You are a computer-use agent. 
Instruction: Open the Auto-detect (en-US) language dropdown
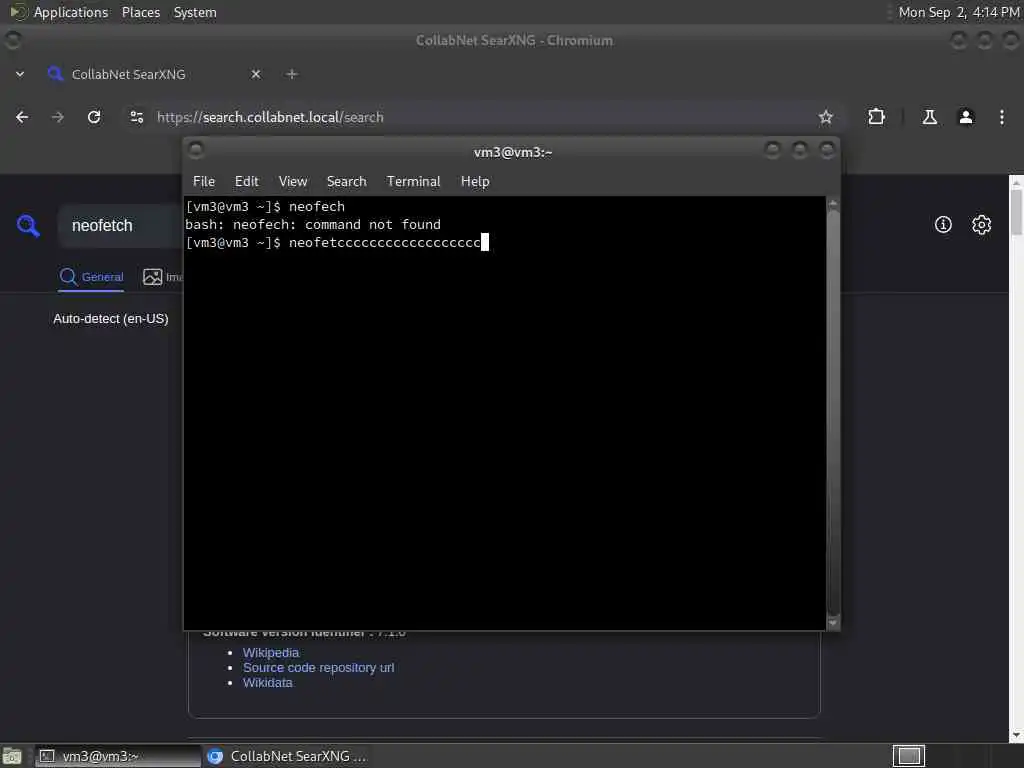click(111, 319)
